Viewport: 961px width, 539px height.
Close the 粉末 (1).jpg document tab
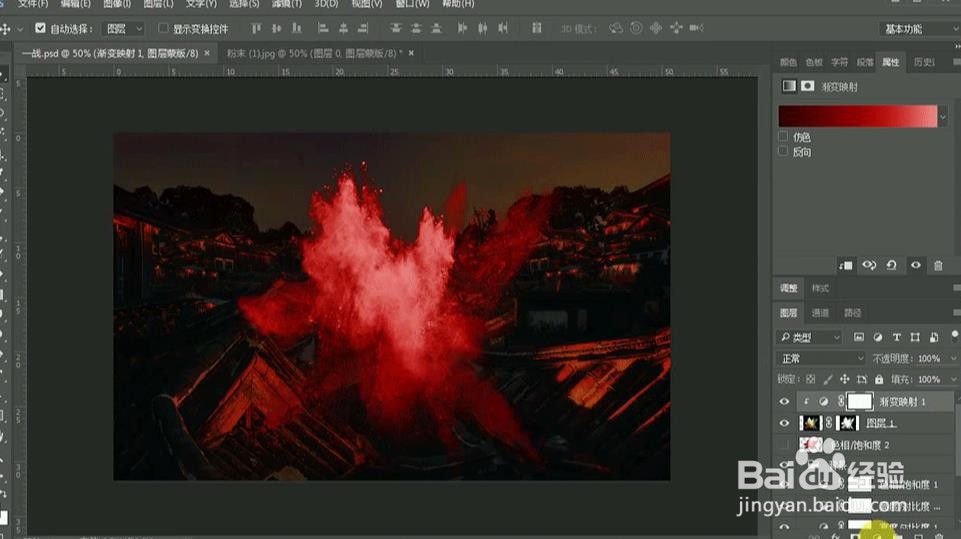point(411,53)
